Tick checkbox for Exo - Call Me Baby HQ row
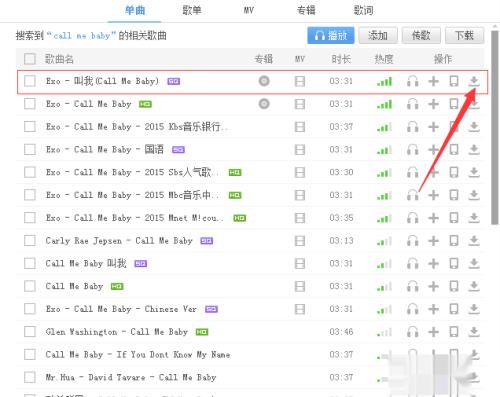Viewport: 500px width, 397px height. (30, 104)
